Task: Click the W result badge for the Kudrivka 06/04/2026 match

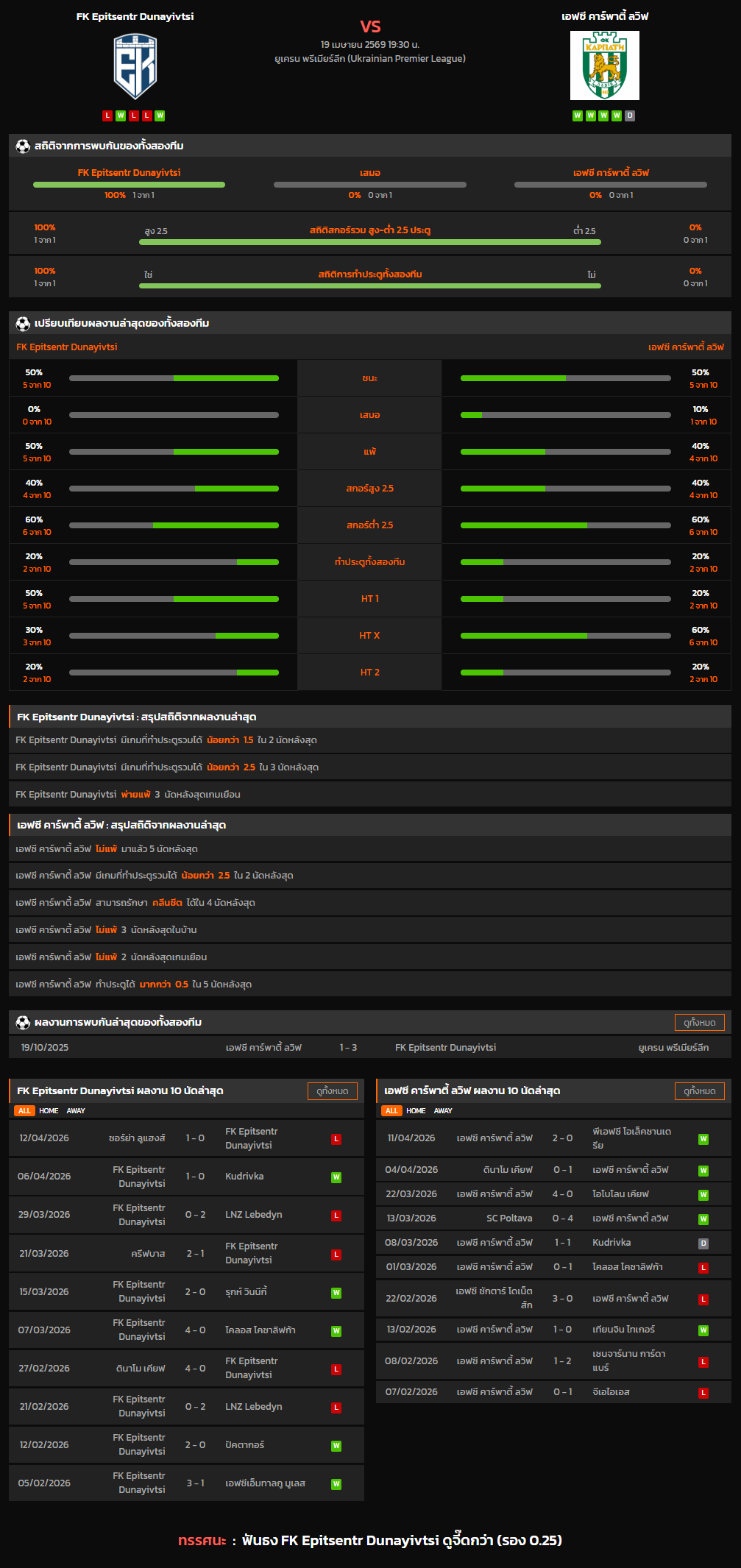Action: pyautogui.click(x=336, y=1177)
